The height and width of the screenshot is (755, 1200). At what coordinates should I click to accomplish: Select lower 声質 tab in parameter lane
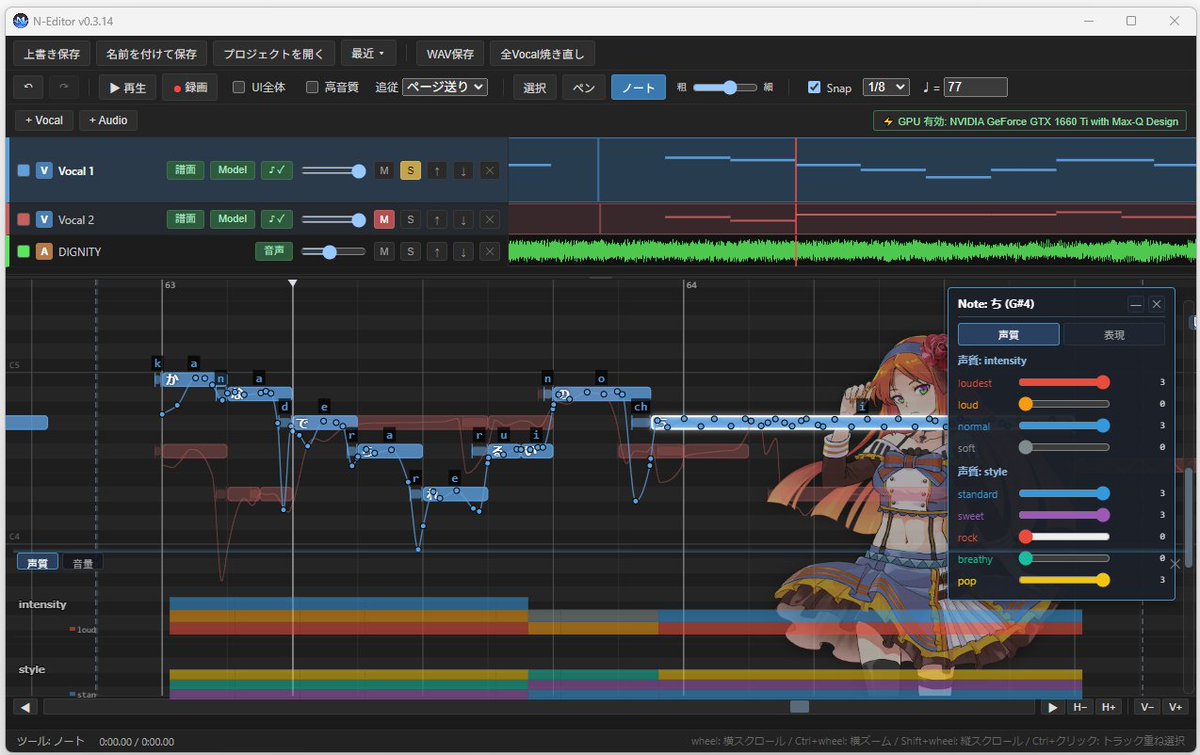coord(37,563)
